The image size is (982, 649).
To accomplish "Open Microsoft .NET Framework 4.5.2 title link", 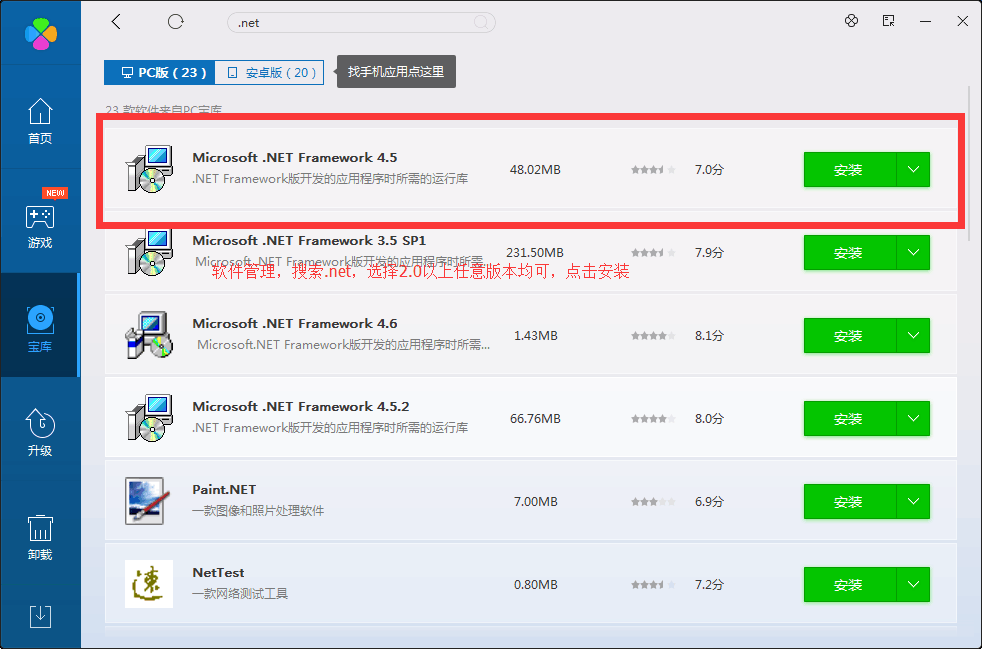I will (300, 407).
